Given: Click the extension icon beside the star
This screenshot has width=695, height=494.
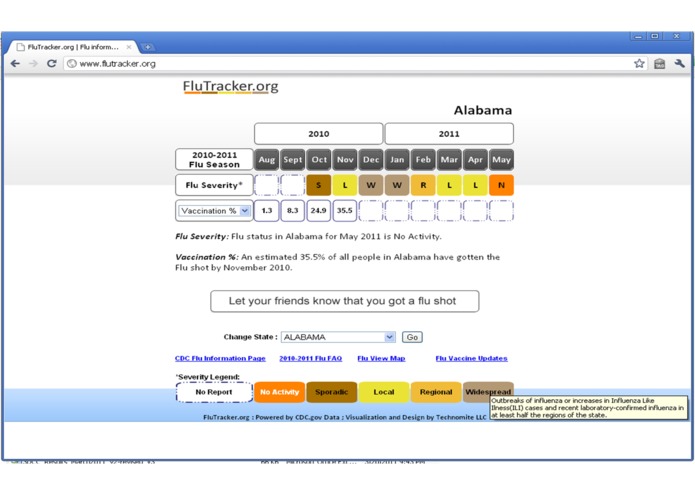Looking at the screenshot, I should click(x=660, y=64).
